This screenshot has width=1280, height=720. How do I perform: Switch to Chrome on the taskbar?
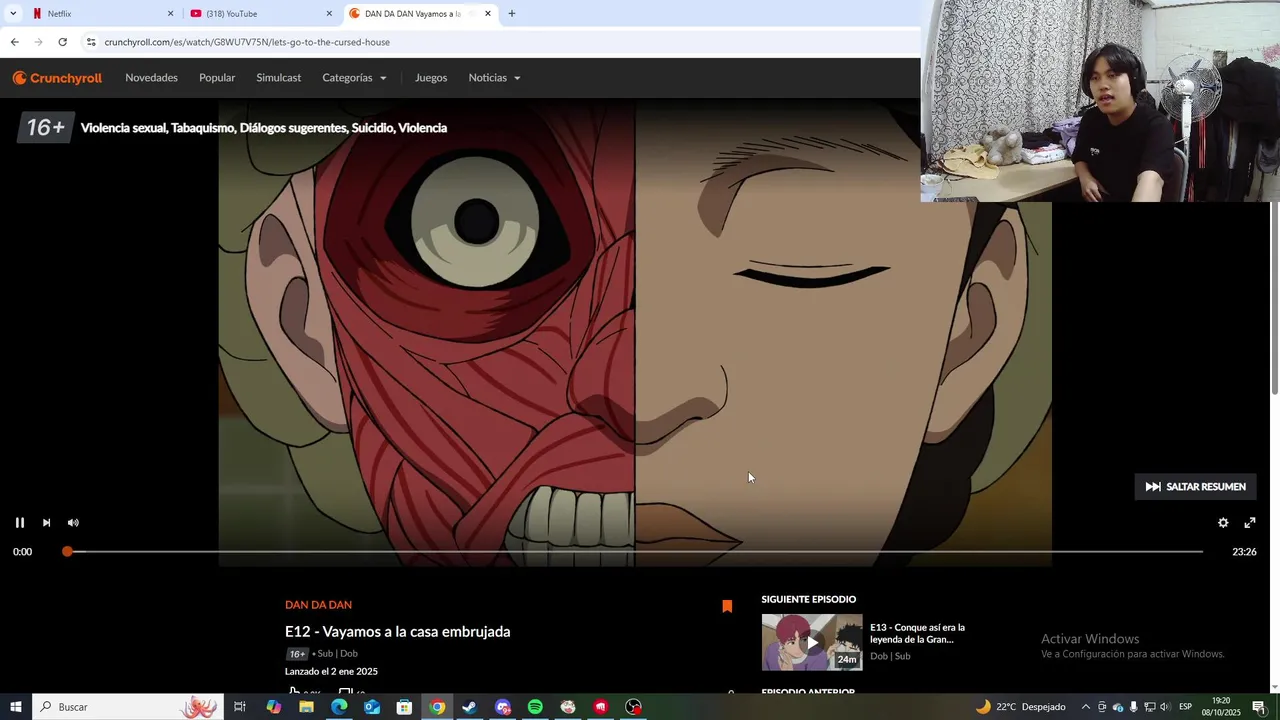click(437, 707)
